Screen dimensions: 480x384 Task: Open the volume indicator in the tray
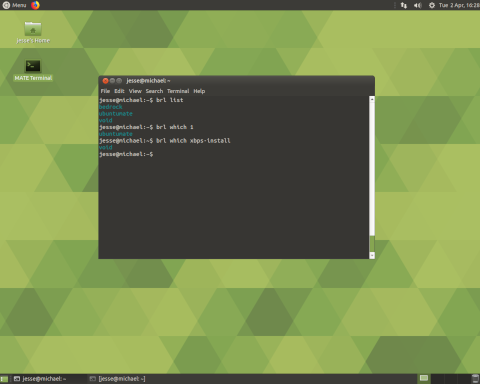418,5
